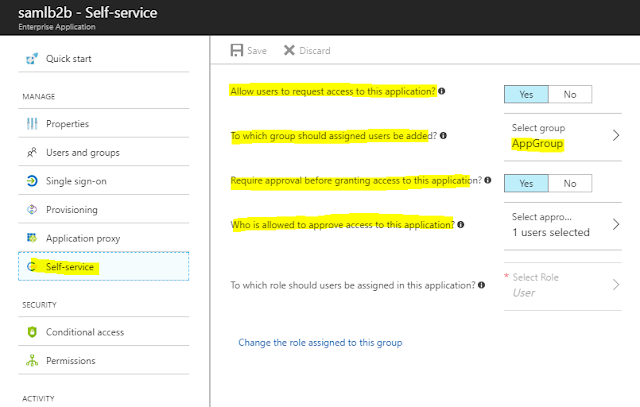Click the Users and groups icon

click(x=30, y=153)
